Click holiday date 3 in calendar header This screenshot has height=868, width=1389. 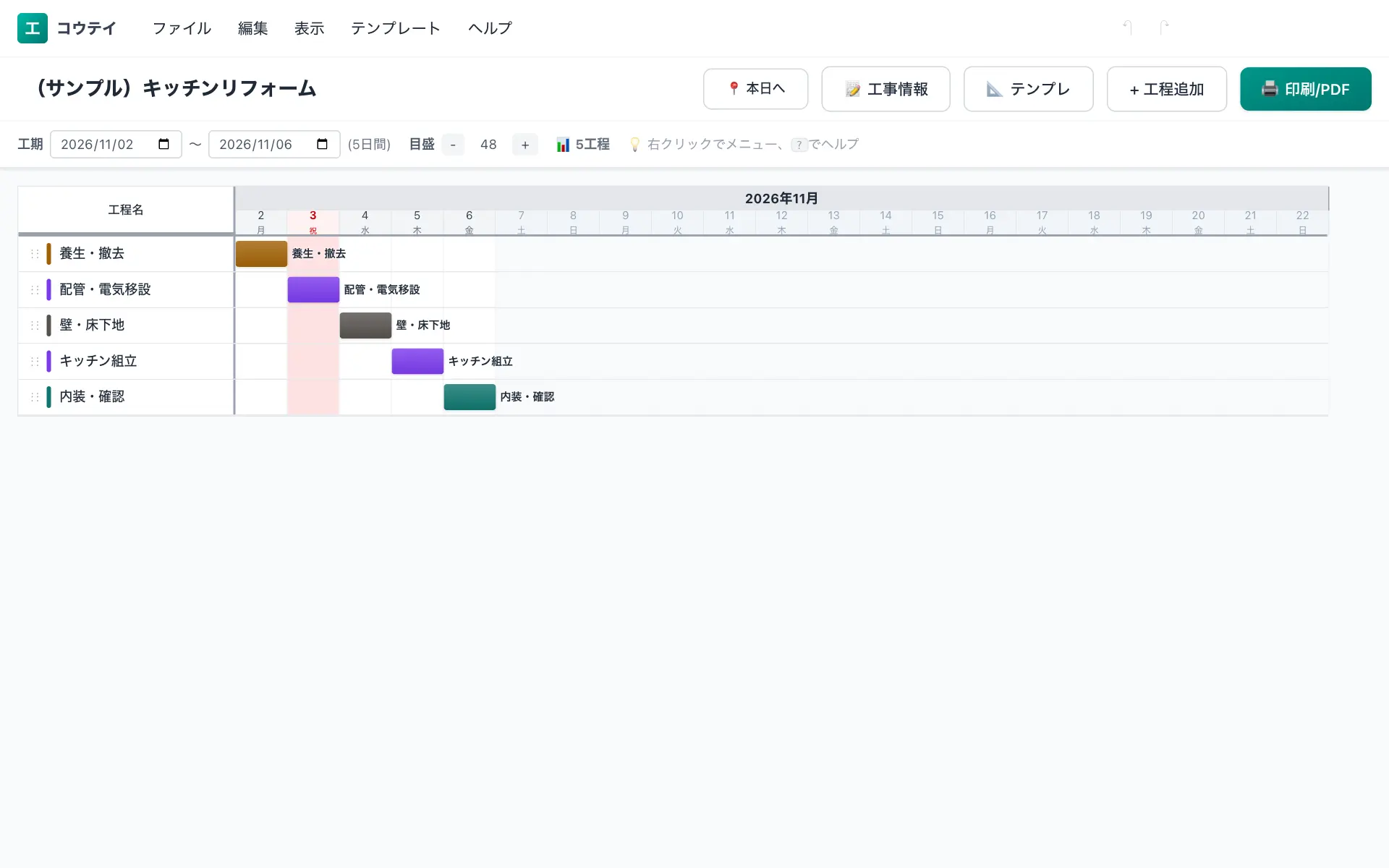pyautogui.click(x=313, y=222)
